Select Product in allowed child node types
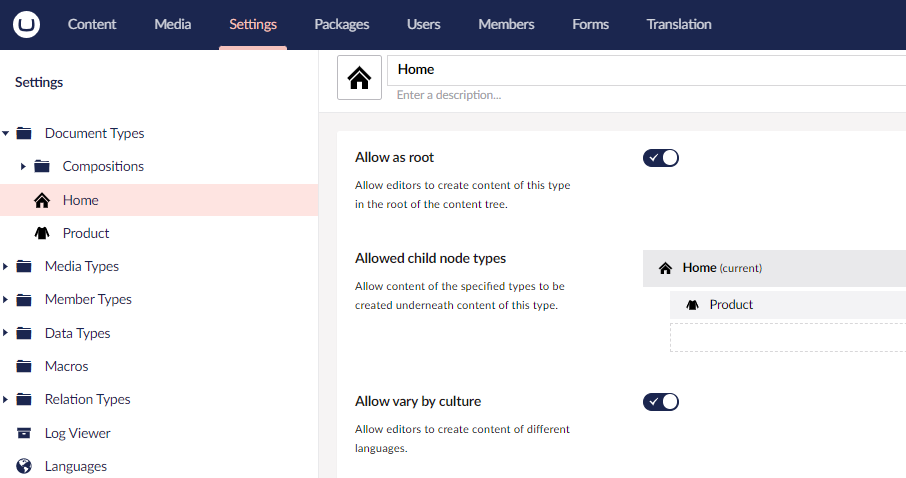 point(731,305)
